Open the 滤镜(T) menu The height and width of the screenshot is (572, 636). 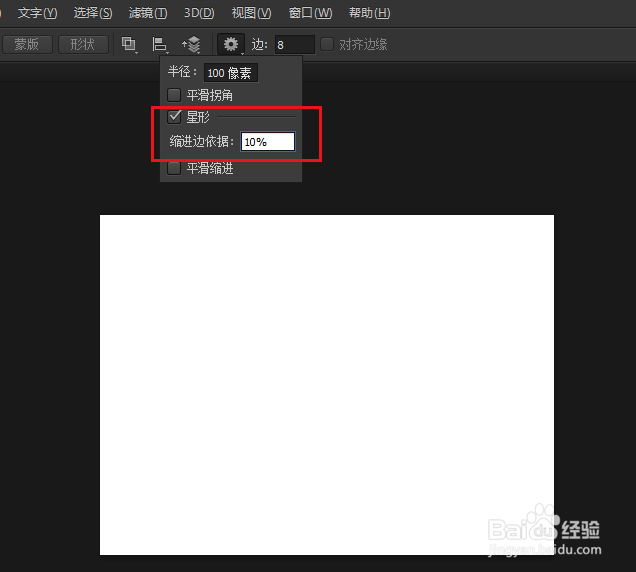(148, 13)
